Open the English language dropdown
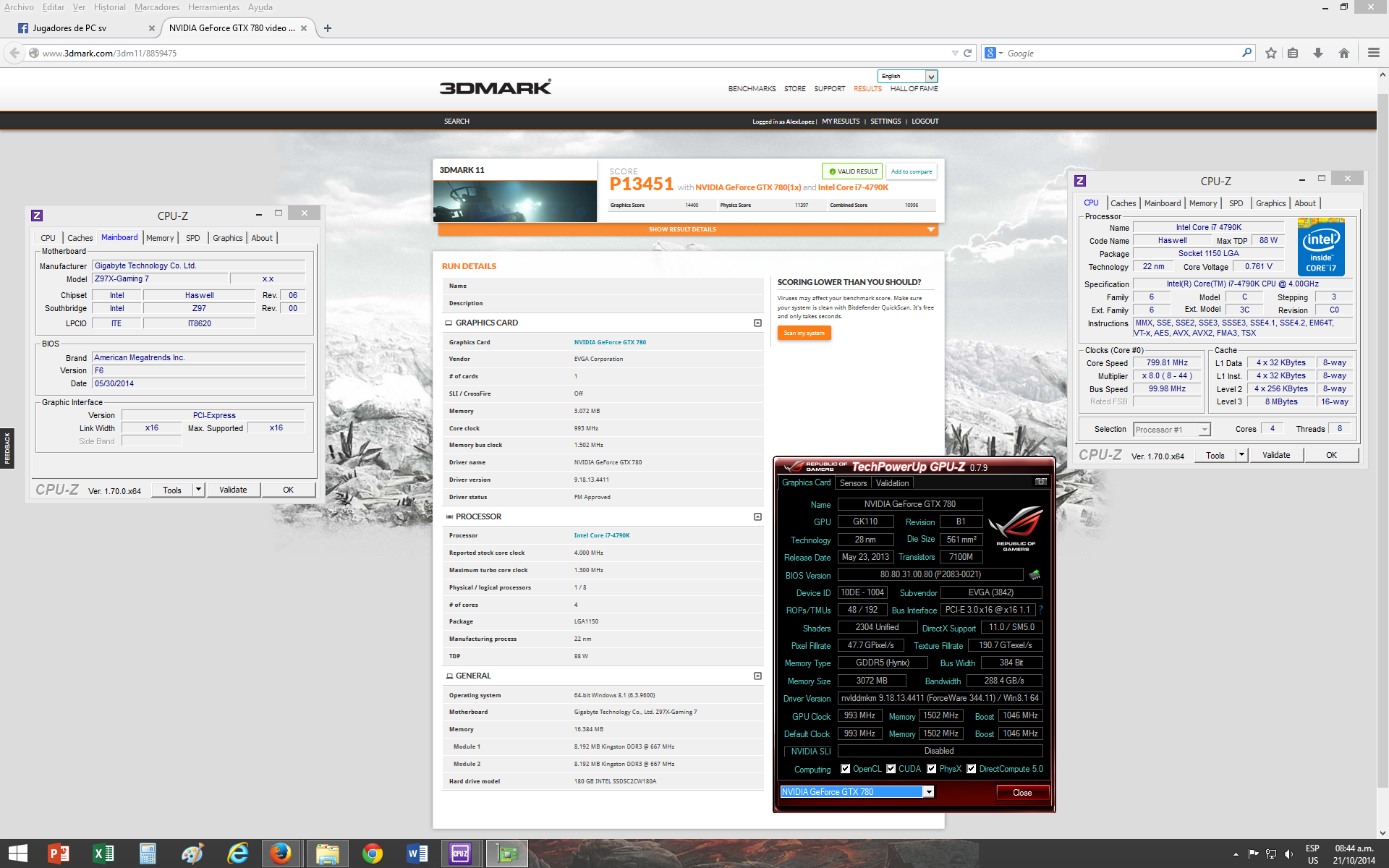This screenshot has height=868, width=1389. click(x=908, y=76)
